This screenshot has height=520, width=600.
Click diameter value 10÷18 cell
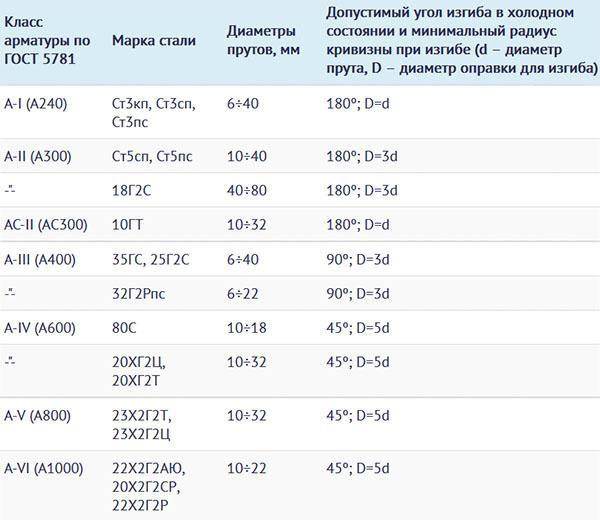coord(246,328)
